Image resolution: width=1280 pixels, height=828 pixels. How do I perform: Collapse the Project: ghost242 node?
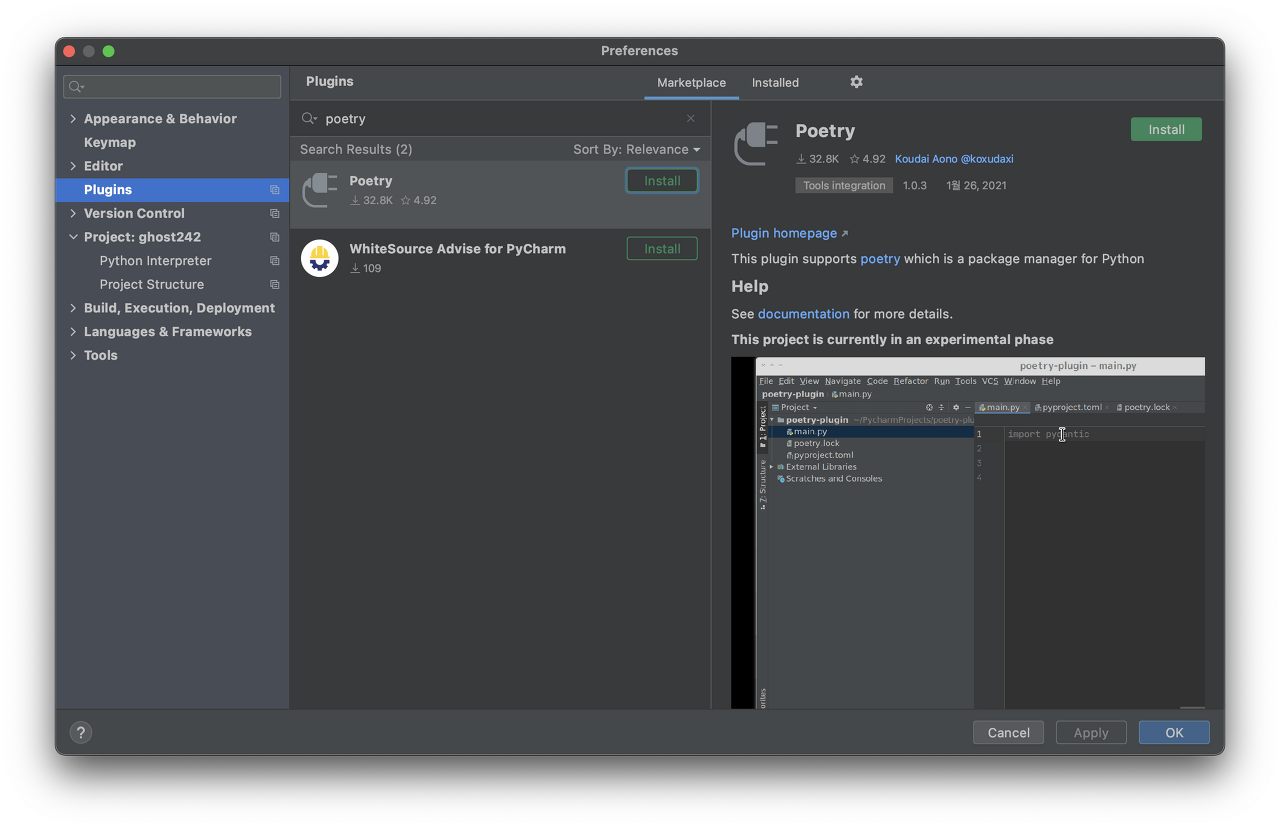point(73,237)
